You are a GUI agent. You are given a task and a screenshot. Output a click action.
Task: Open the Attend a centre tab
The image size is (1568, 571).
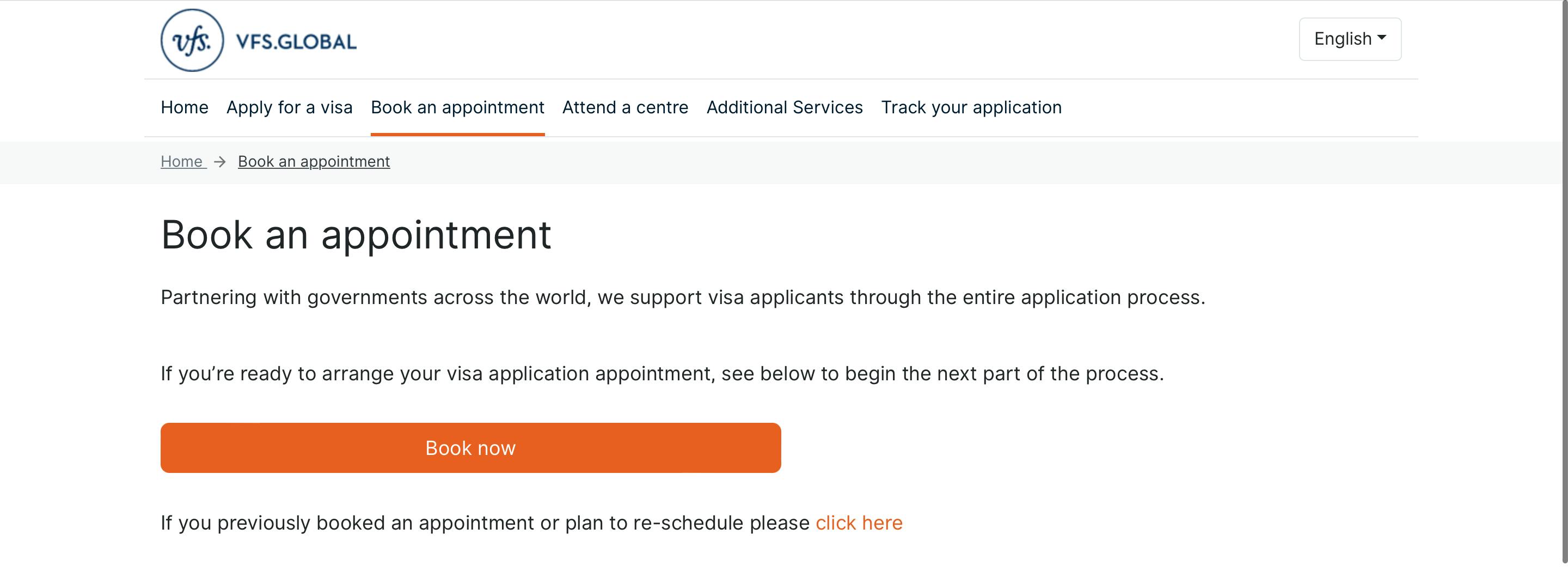(625, 107)
